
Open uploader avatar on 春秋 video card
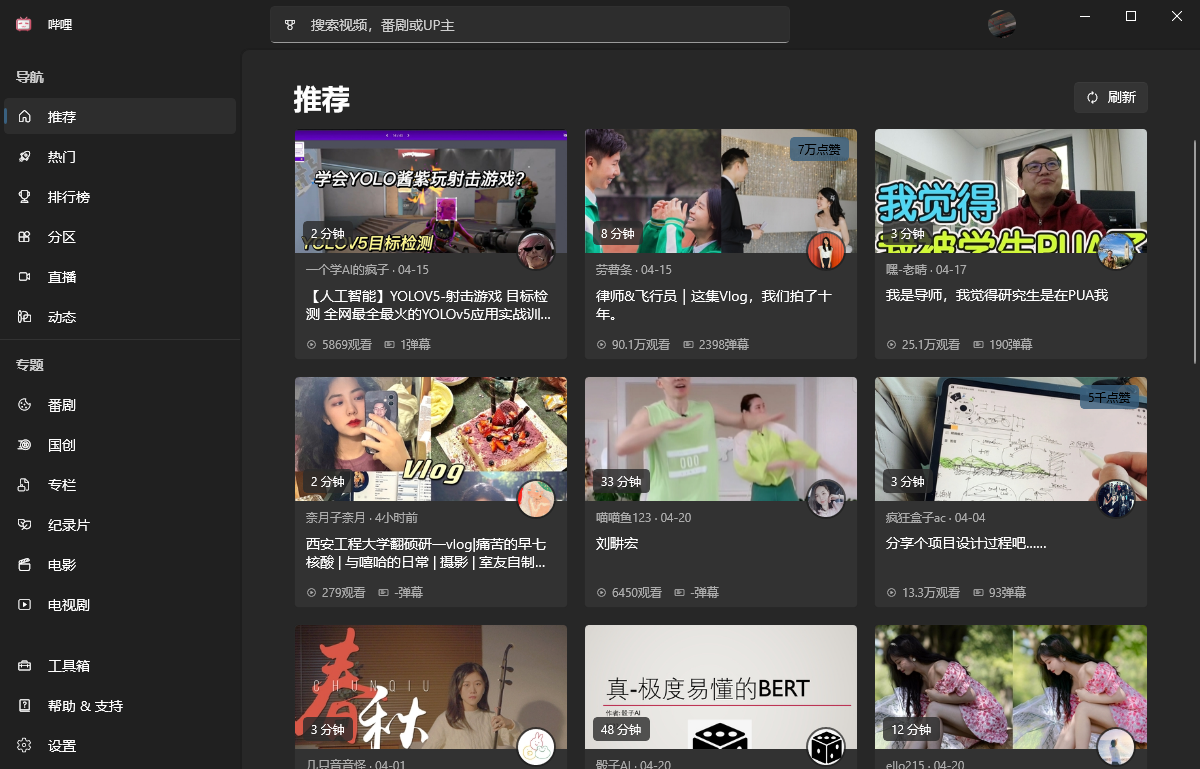536,747
